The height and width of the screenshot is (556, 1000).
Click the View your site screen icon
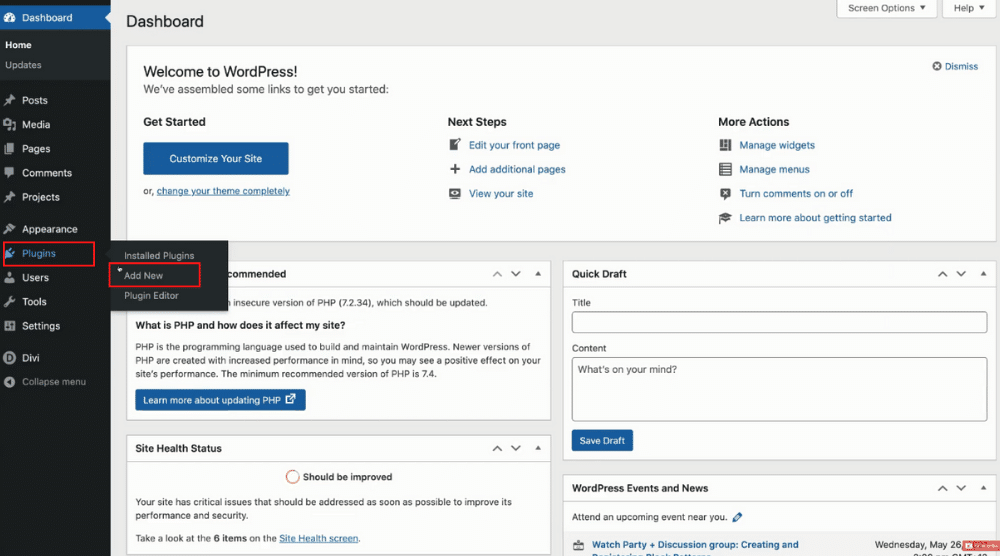[x=455, y=193]
